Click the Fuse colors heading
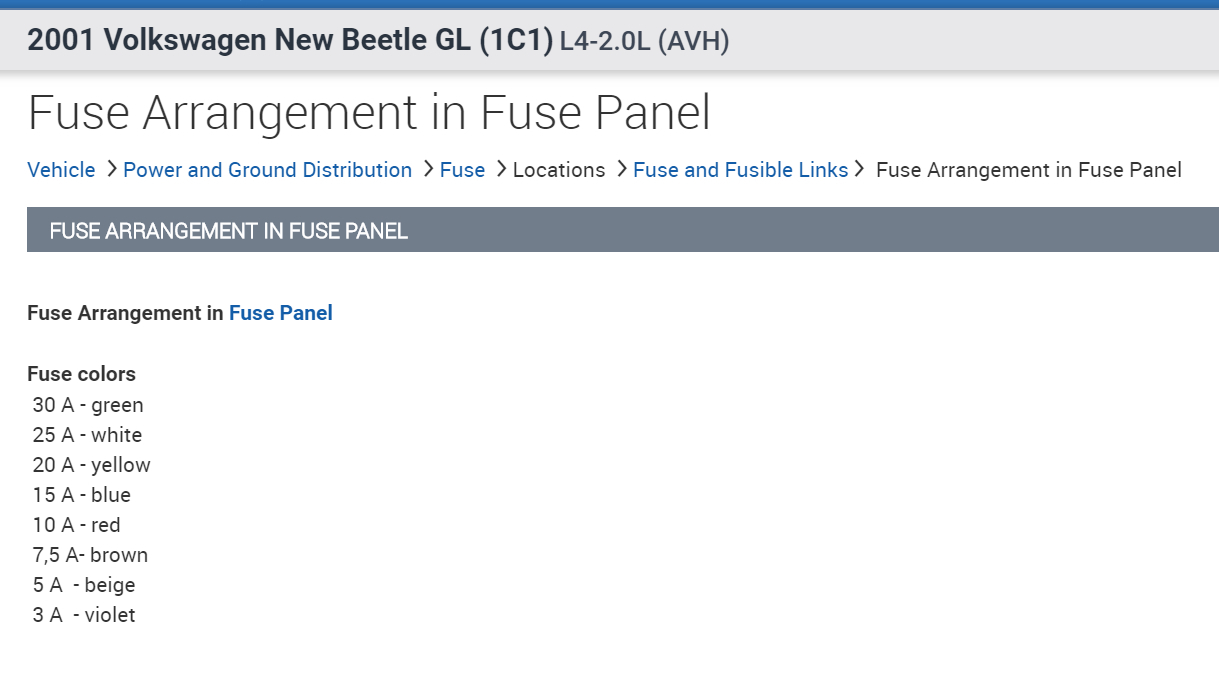The image size is (1219, 680). [81, 374]
